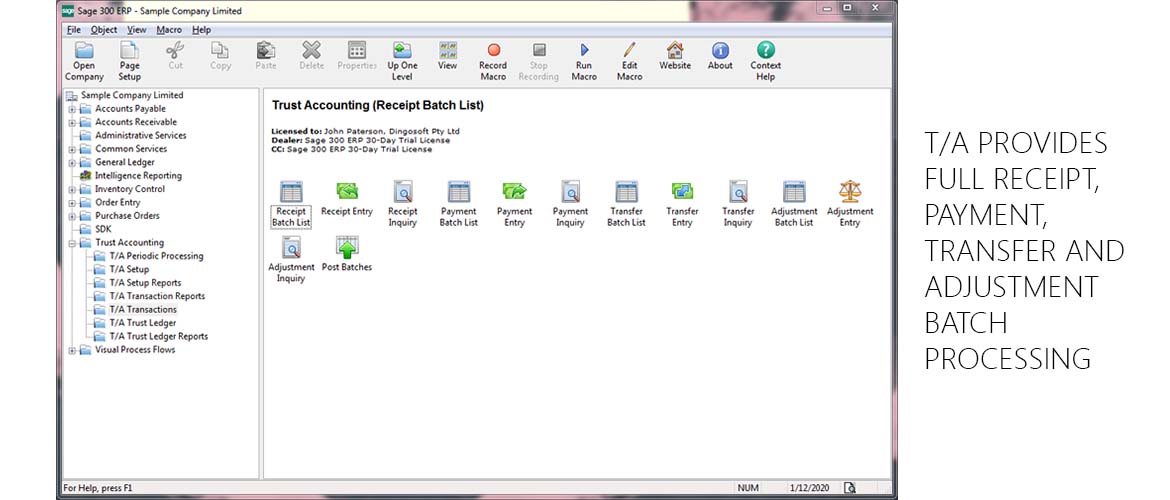Select T/A Setup folder

pos(129,269)
